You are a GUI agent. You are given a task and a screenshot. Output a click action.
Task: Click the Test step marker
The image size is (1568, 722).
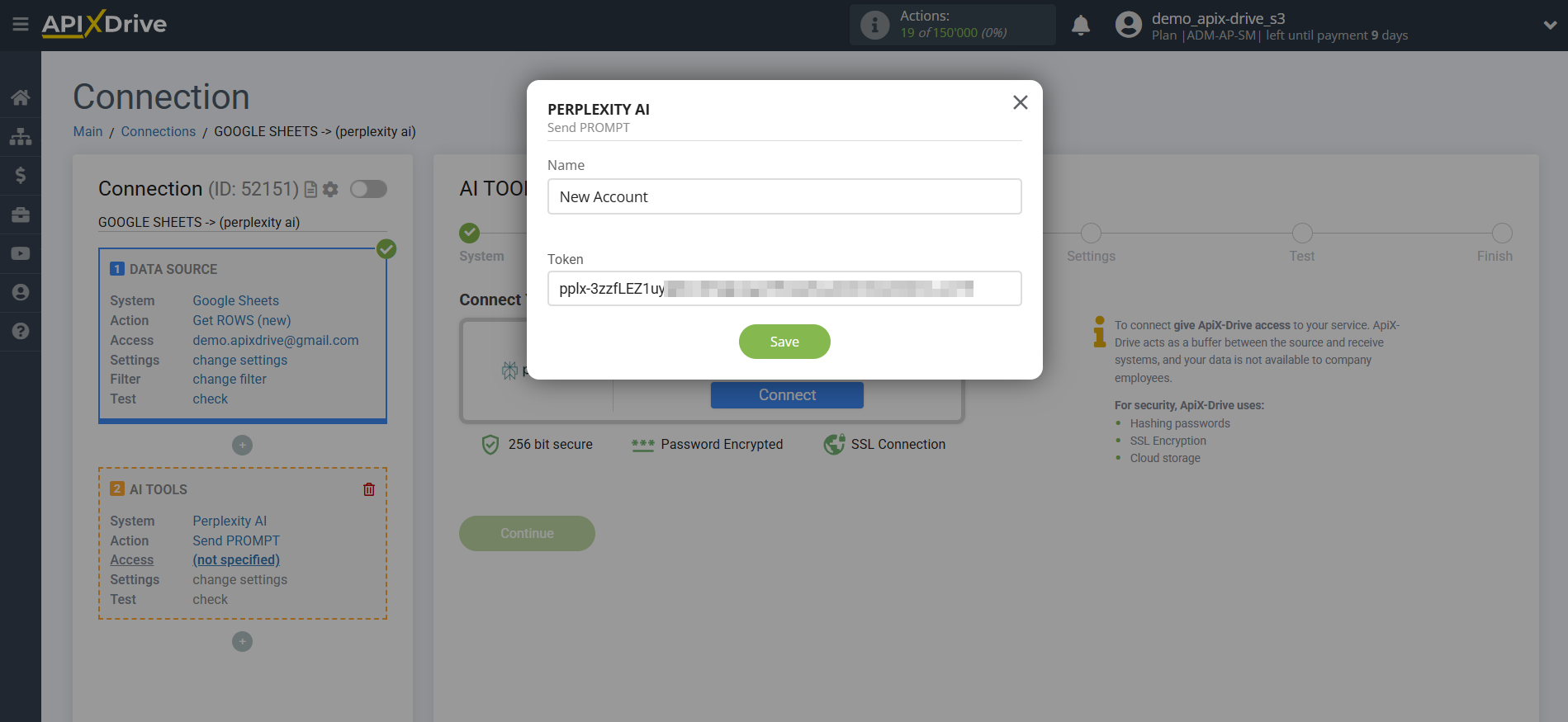(1302, 233)
